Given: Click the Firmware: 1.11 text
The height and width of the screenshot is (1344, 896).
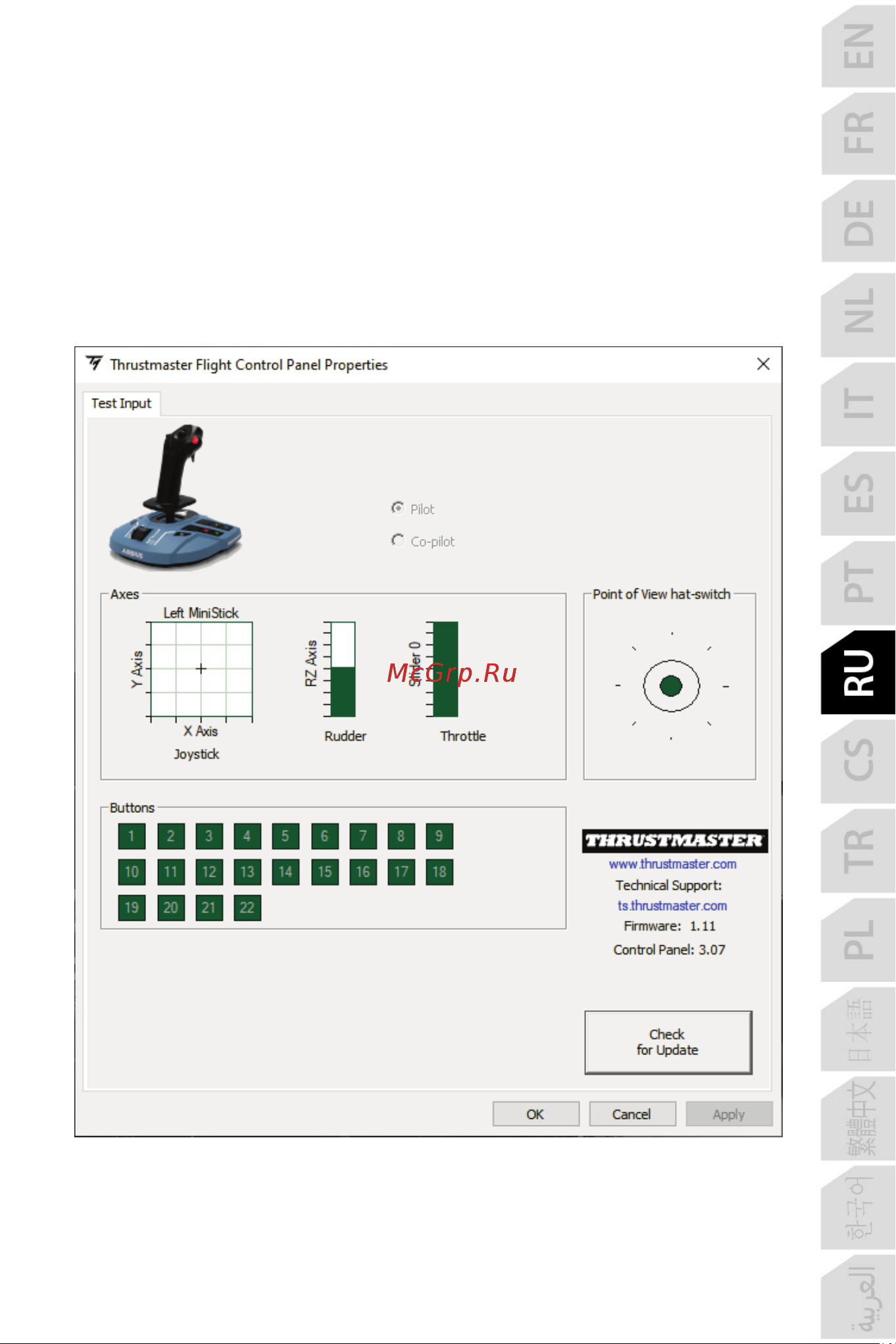Looking at the screenshot, I should click(x=670, y=926).
